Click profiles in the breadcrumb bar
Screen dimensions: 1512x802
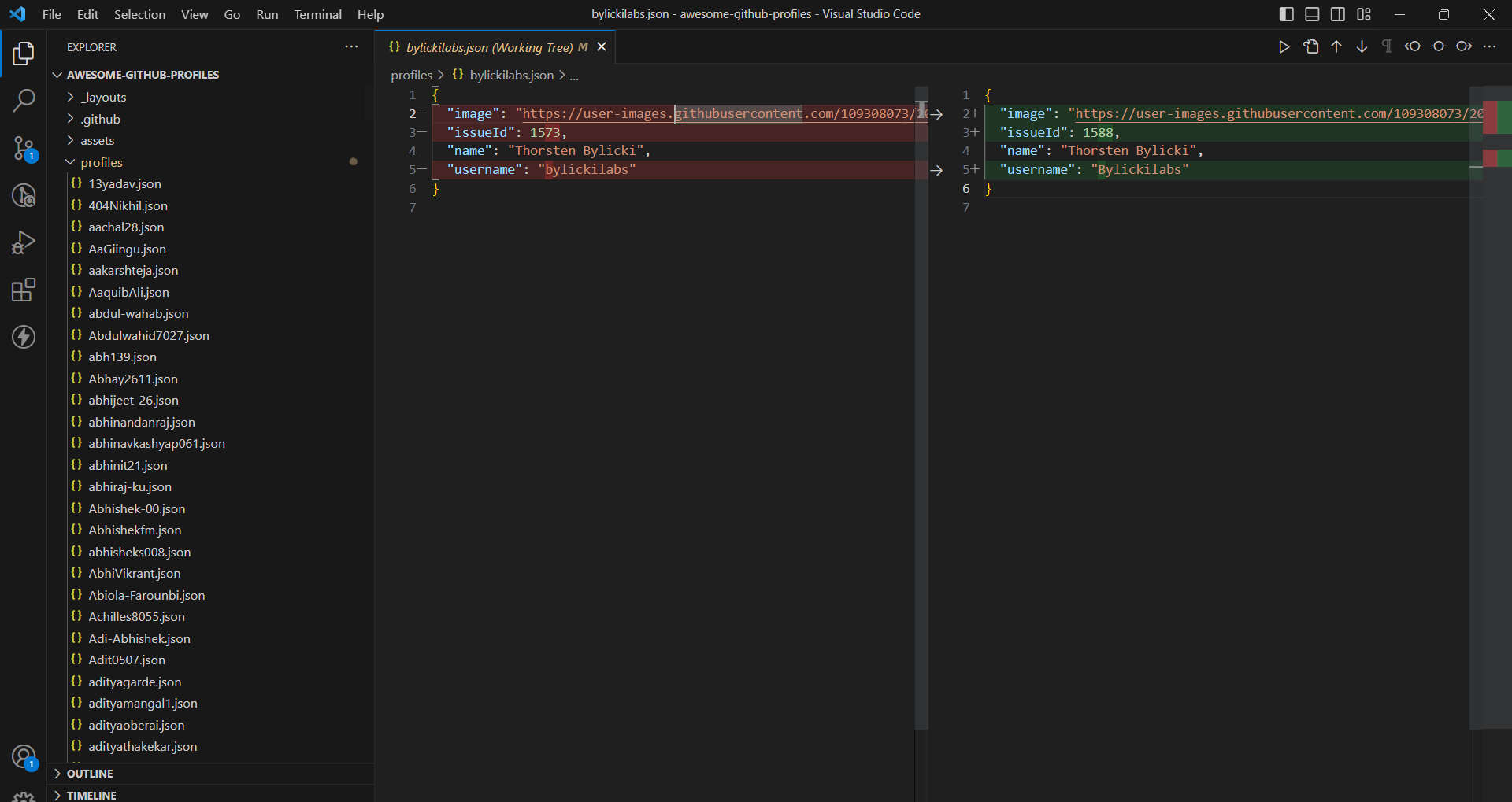[x=411, y=75]
